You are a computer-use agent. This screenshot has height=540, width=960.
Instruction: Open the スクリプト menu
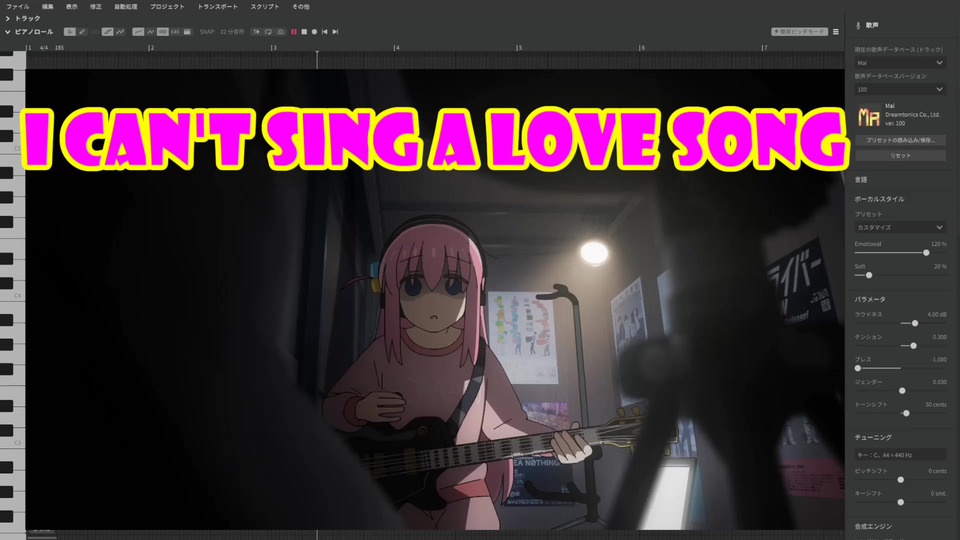(x=264, y=7)
